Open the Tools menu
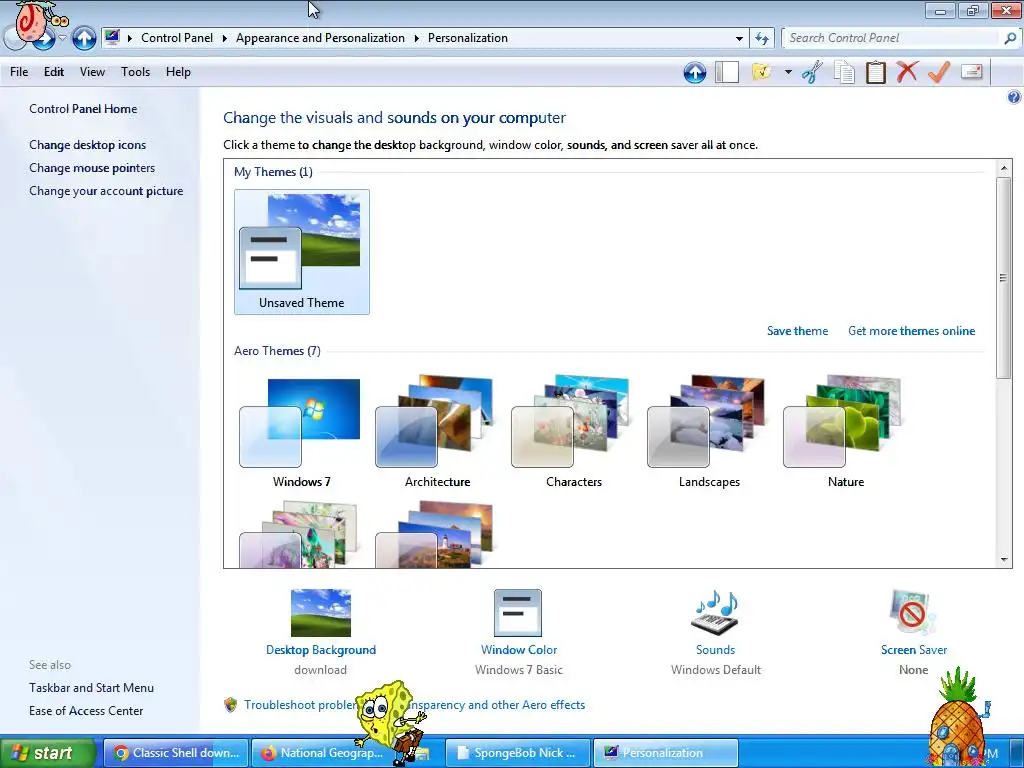Screen dimensions: 1024x768 [x=135, y=72]
